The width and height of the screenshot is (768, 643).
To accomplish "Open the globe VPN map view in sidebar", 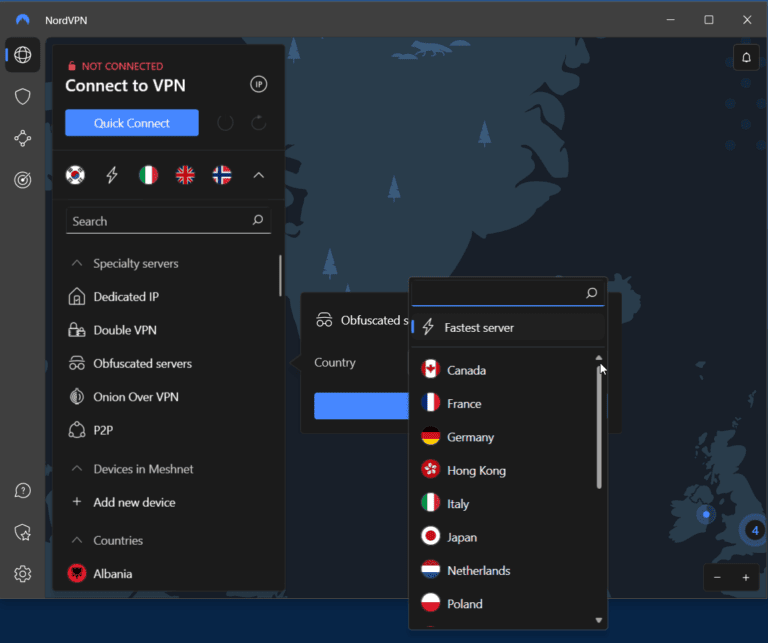I will coord(23,55).
